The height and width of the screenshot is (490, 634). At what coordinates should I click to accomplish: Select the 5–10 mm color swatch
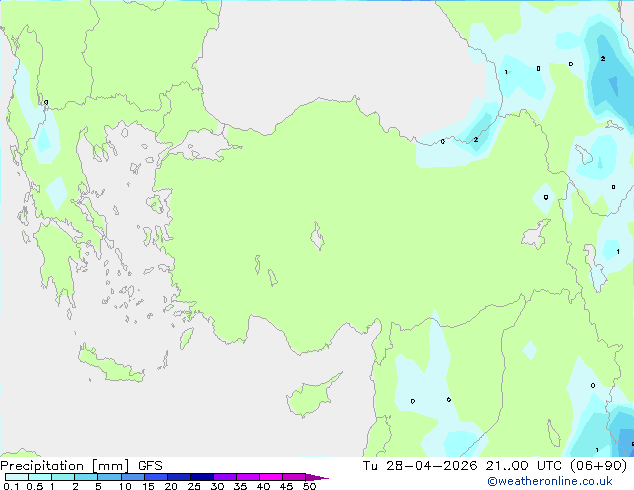[109, 477]
